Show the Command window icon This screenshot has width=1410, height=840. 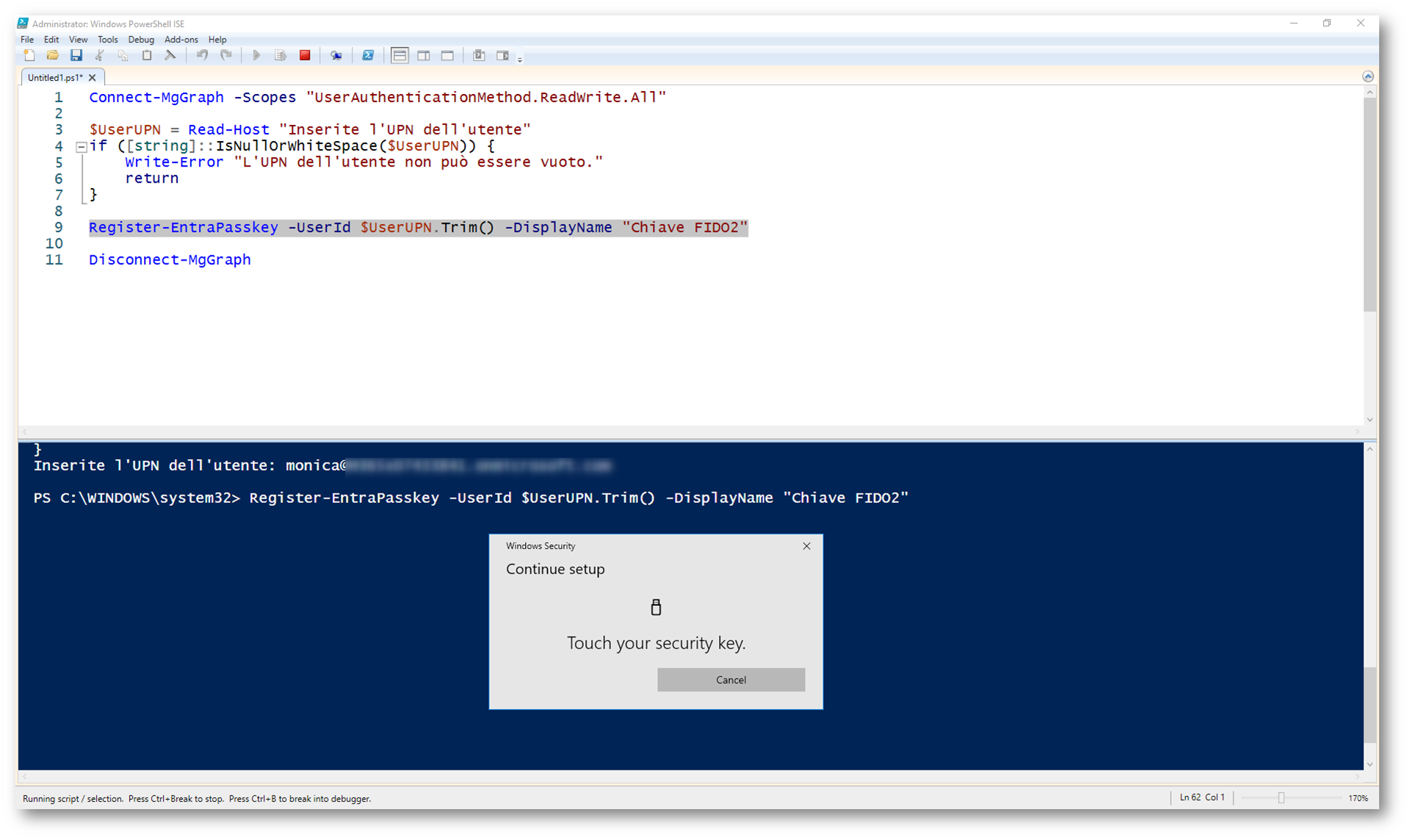479,56
